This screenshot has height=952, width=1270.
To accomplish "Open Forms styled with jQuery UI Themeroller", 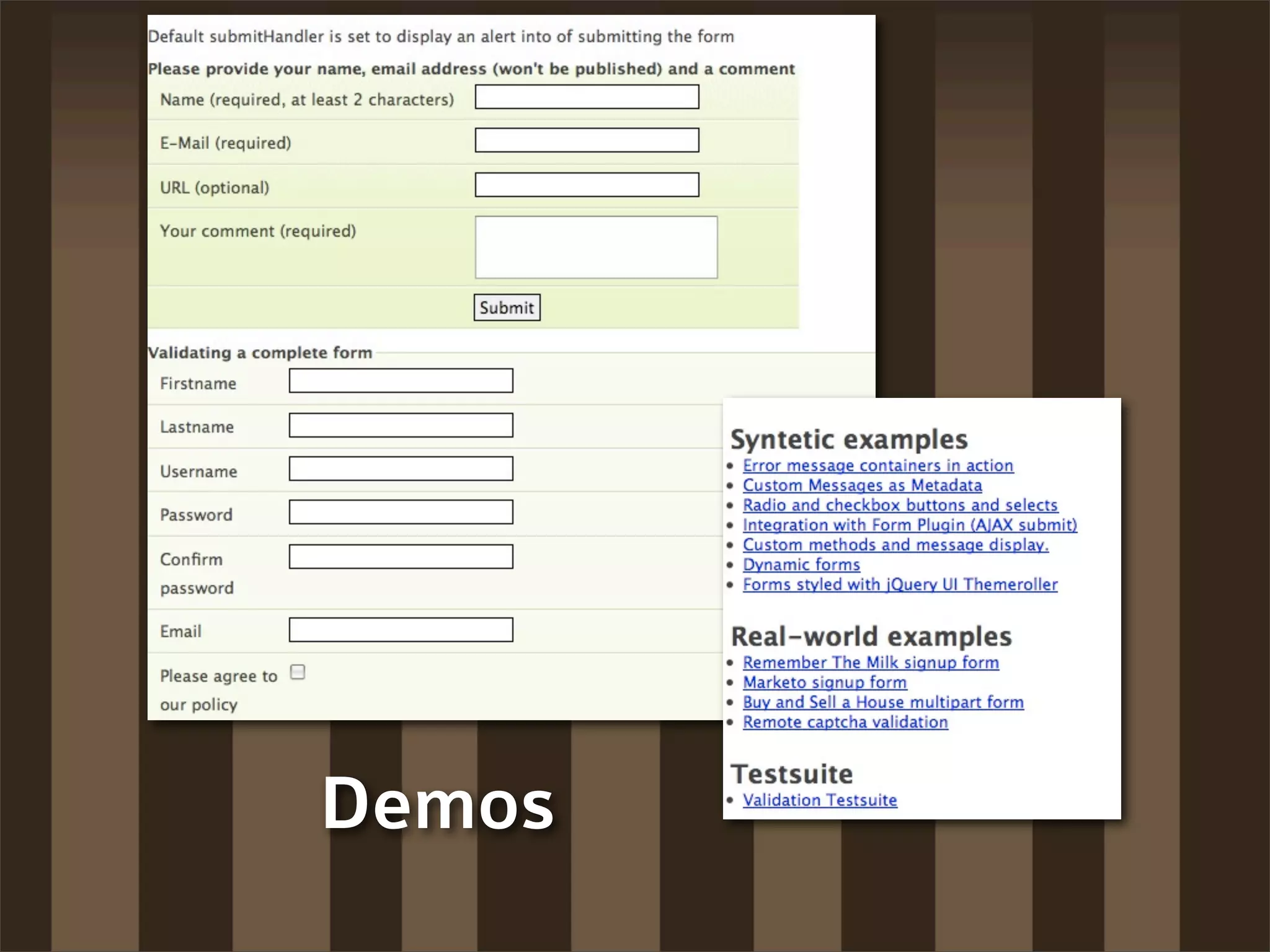I will 900,584.
